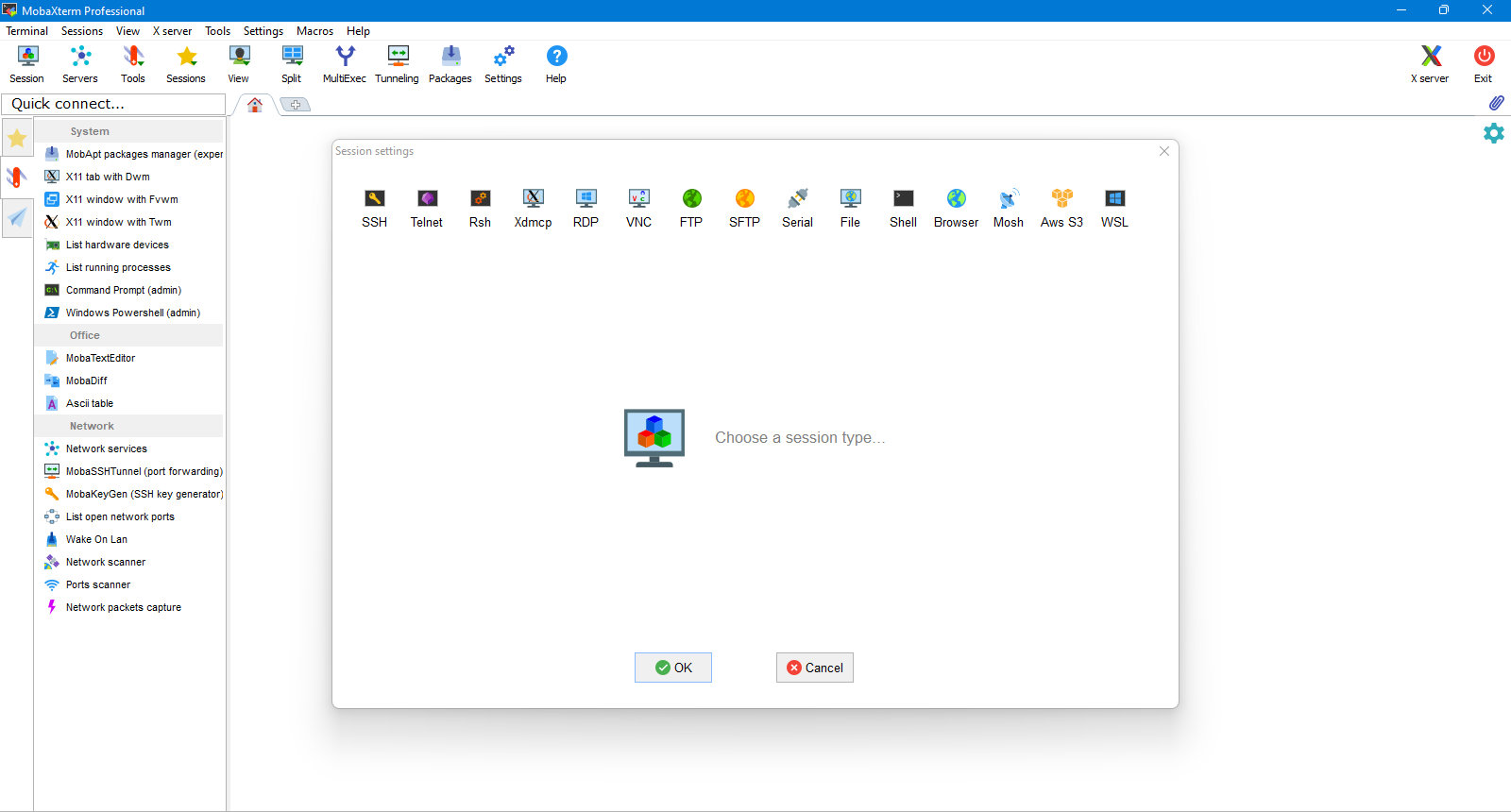Launch MultiExec from the toolbar
The height and width of the screenshot is (812, 1511).
pos(345,64)
